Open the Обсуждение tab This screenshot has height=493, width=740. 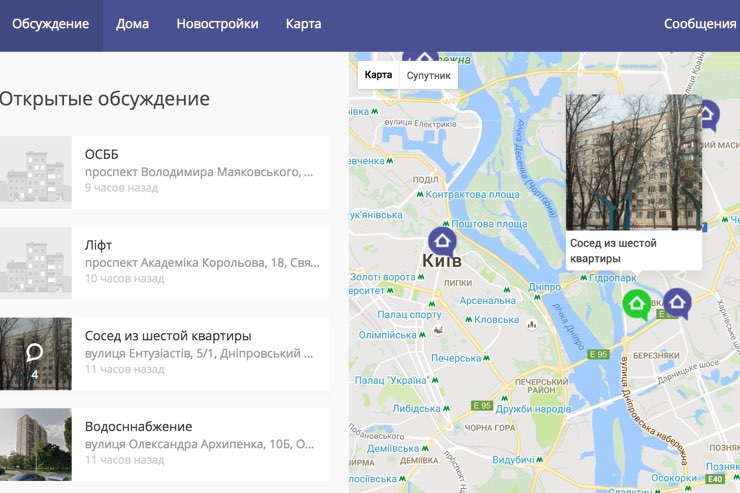pos(51,24)
